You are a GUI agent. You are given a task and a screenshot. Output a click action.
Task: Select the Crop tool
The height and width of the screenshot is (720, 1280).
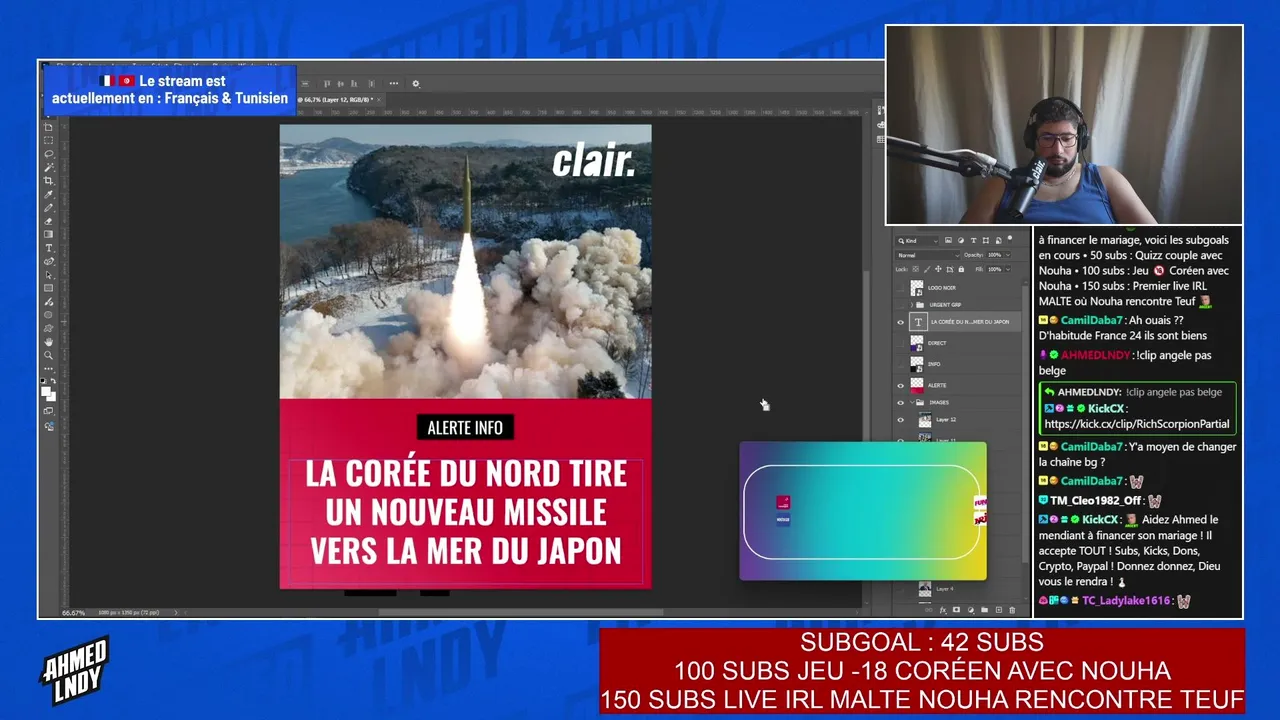[x=48, y=181]
